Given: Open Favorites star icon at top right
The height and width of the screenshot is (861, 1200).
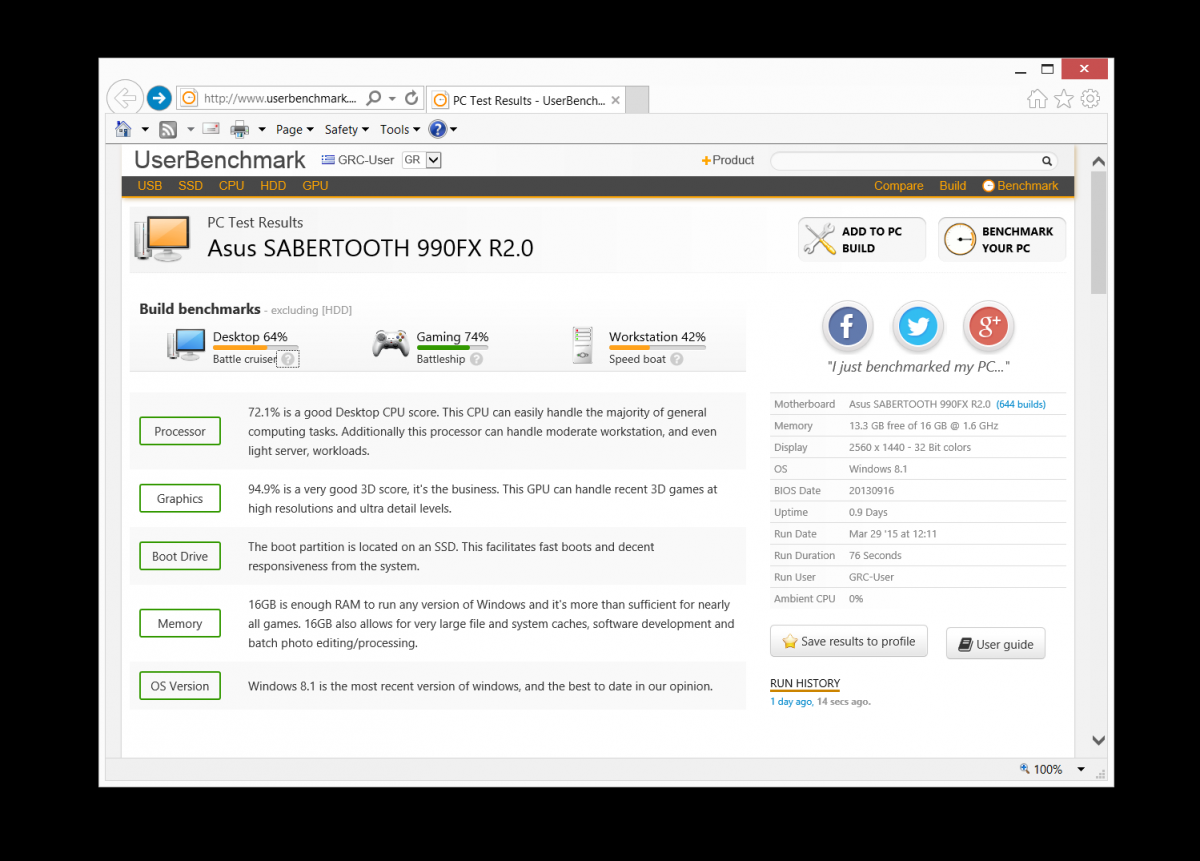Looking at the screenshot, I should coord(1064,98).
